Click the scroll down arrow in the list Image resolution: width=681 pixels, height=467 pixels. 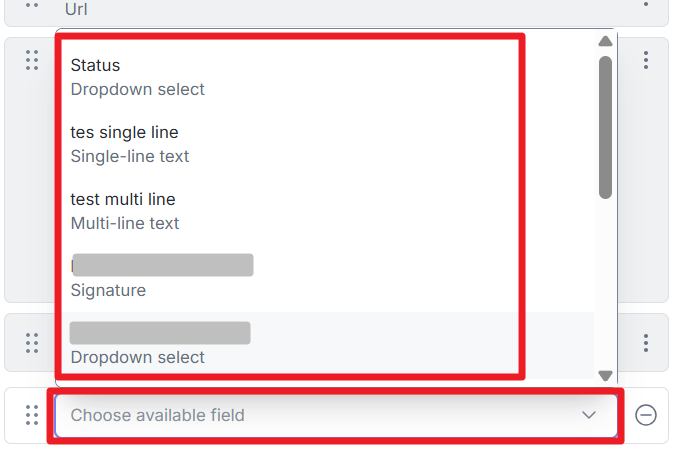[605, 375]
